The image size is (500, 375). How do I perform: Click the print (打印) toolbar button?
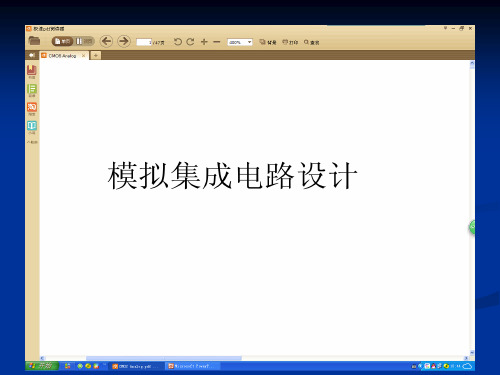[290, 42]
